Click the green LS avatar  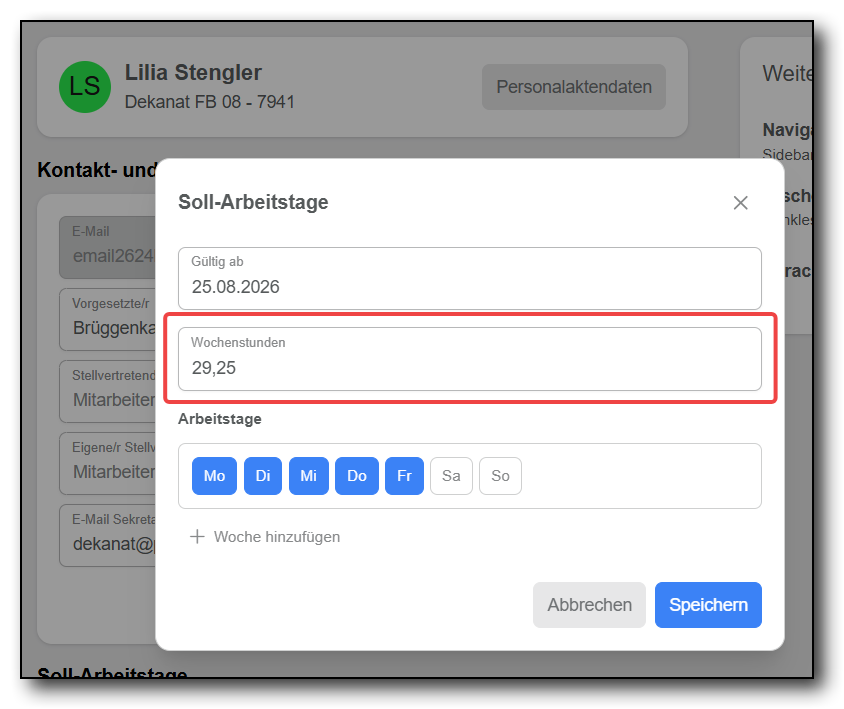(x=85, y=87)
